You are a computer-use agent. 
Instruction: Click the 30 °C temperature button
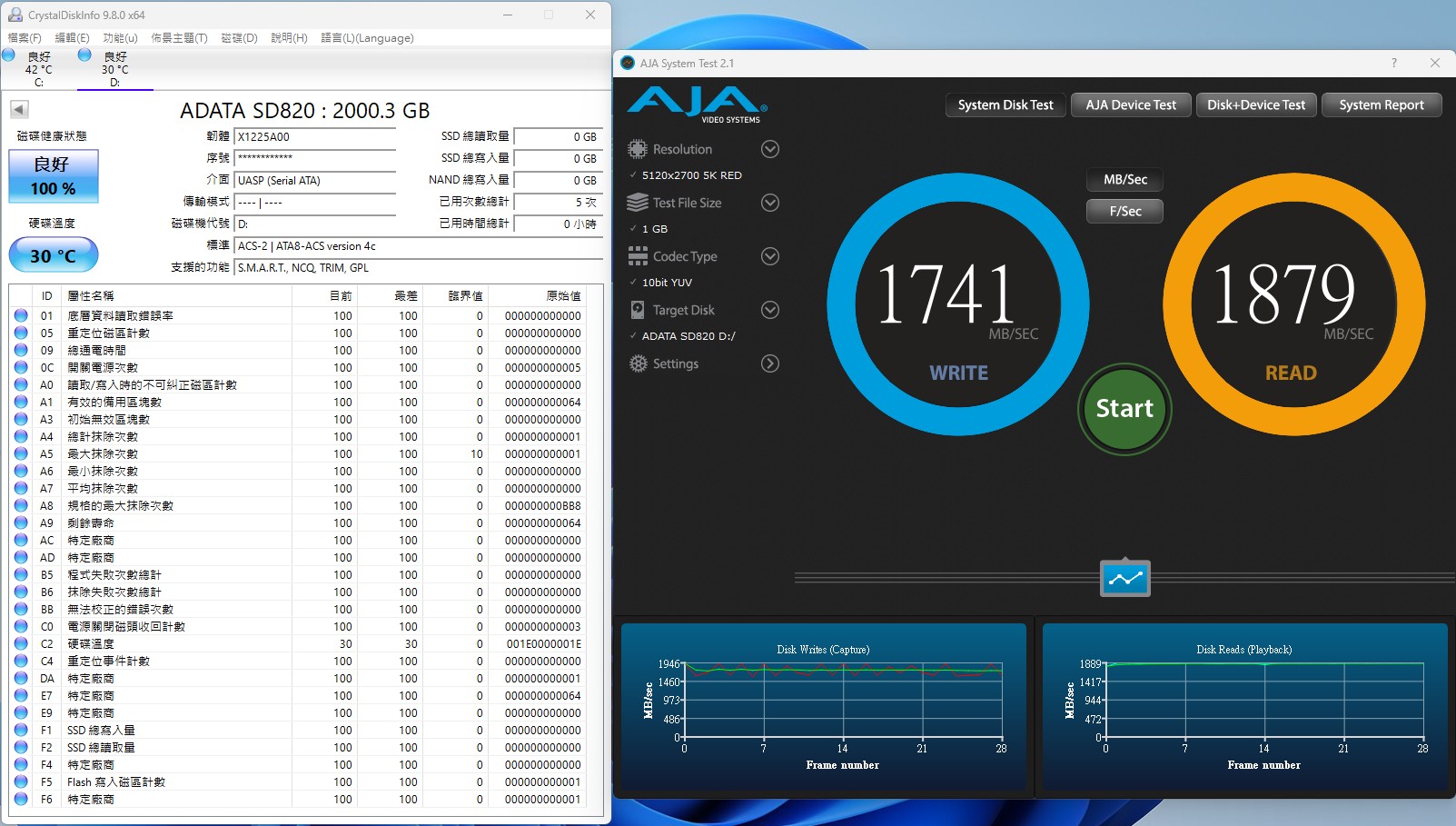(54, 255)
